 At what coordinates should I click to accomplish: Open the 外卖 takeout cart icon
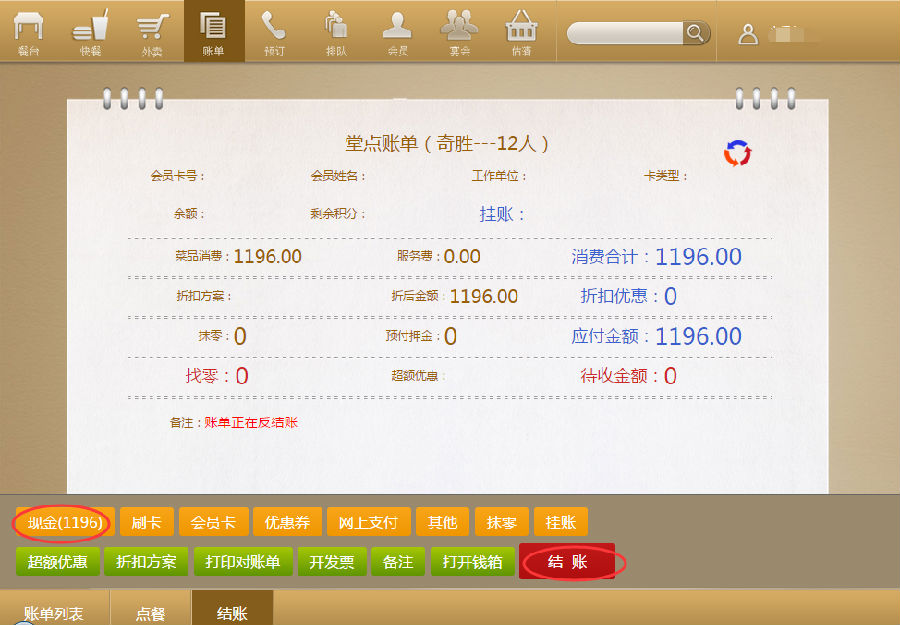(x=152, y=30)
